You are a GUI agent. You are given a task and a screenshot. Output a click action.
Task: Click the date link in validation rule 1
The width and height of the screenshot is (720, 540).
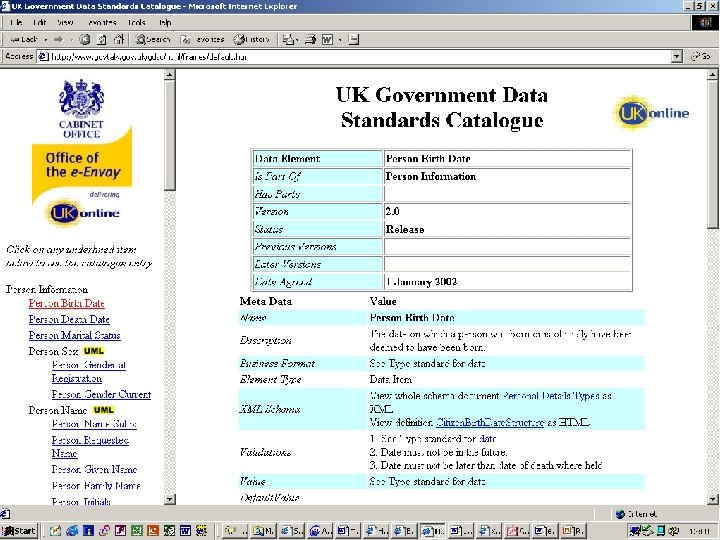[487, 439]
